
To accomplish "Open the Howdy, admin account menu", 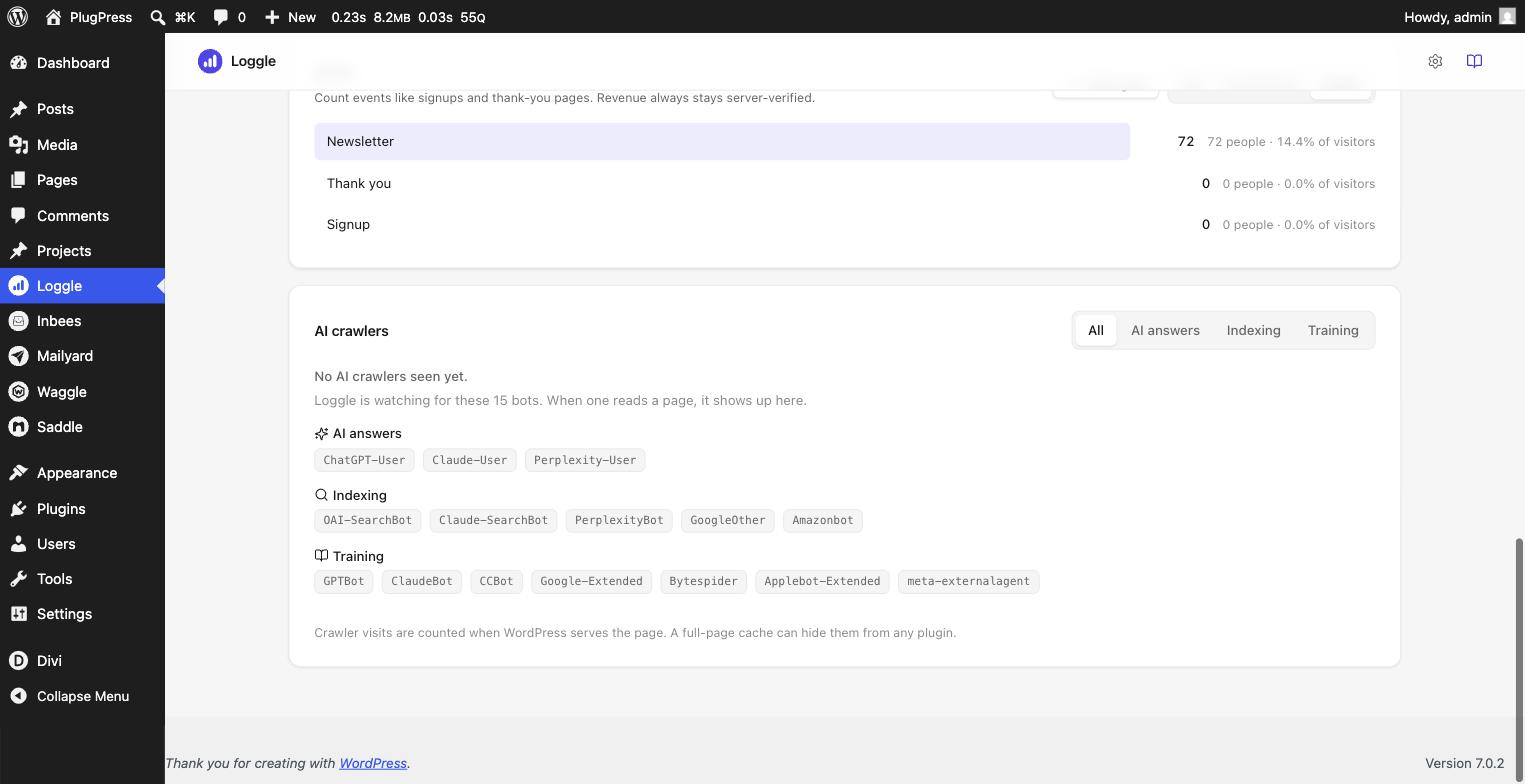I will [1460, 17].
